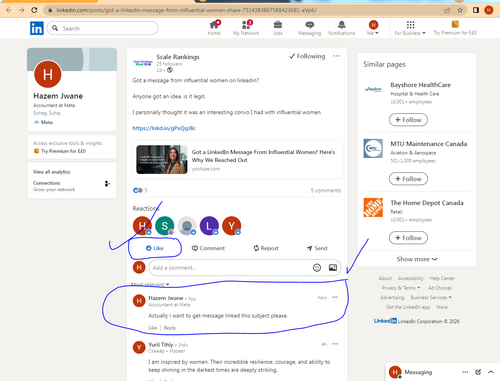Attach a photo to the comment

333,268
